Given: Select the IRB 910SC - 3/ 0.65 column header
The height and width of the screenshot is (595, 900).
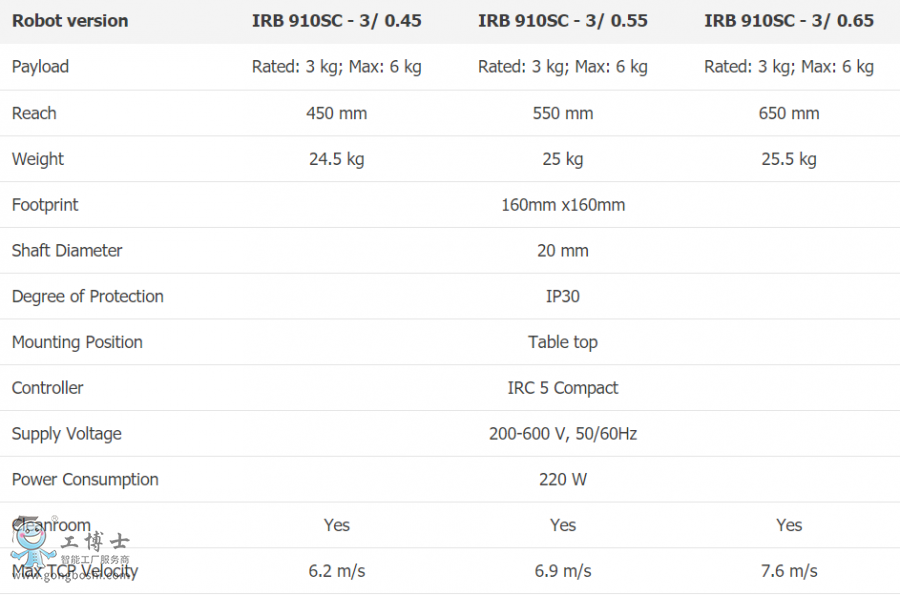Looking at the screenshot, I should click(x=789, y=21).
